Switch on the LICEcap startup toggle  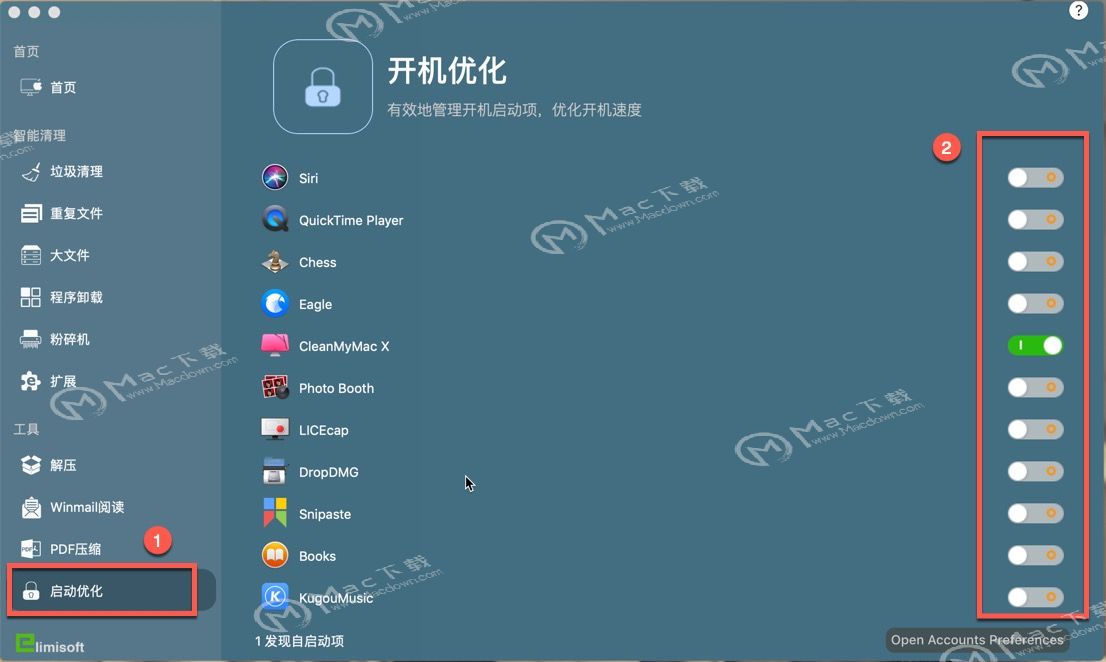(x=1035, y=429)
